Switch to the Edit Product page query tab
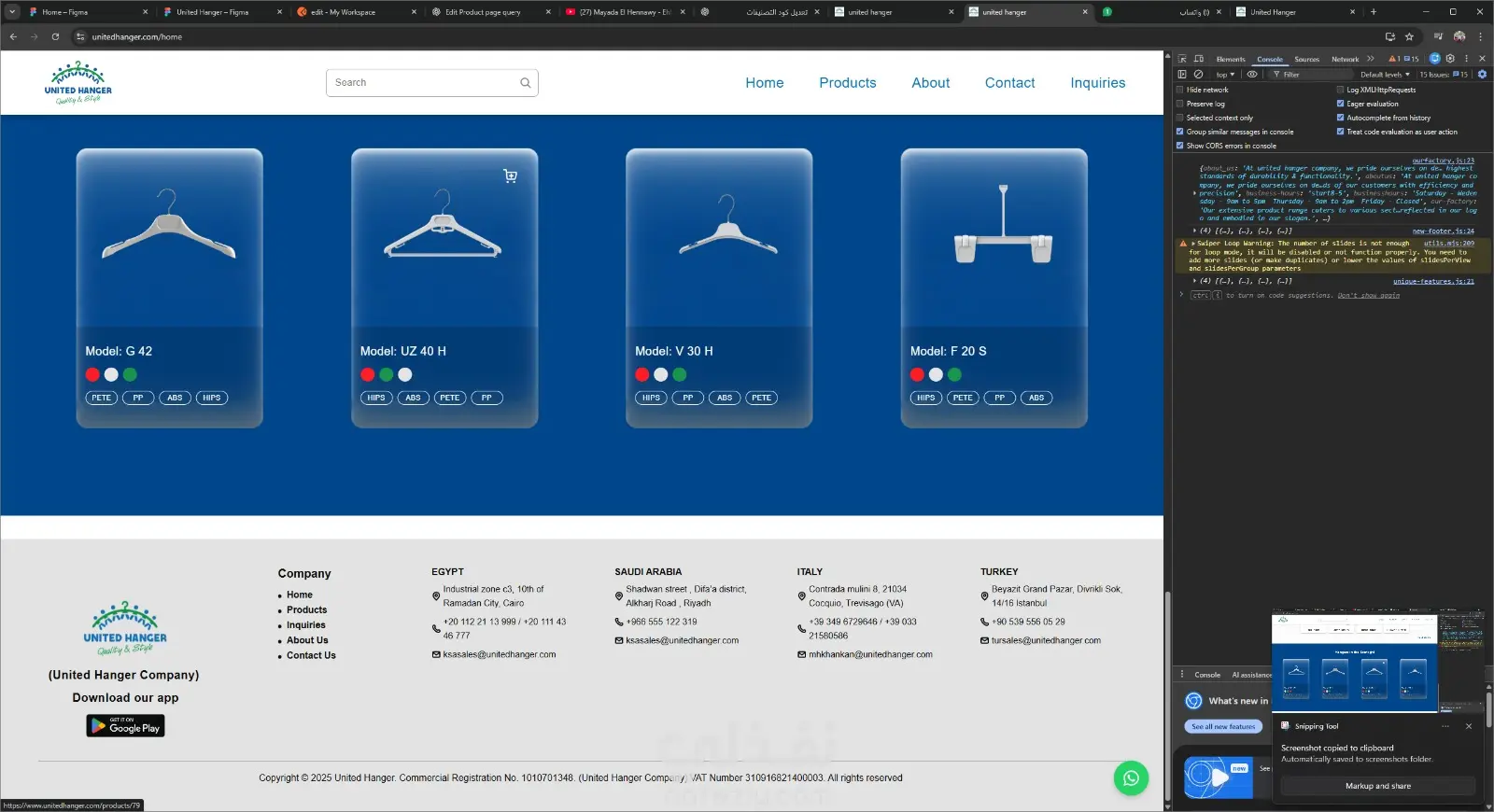 point(489,12)
